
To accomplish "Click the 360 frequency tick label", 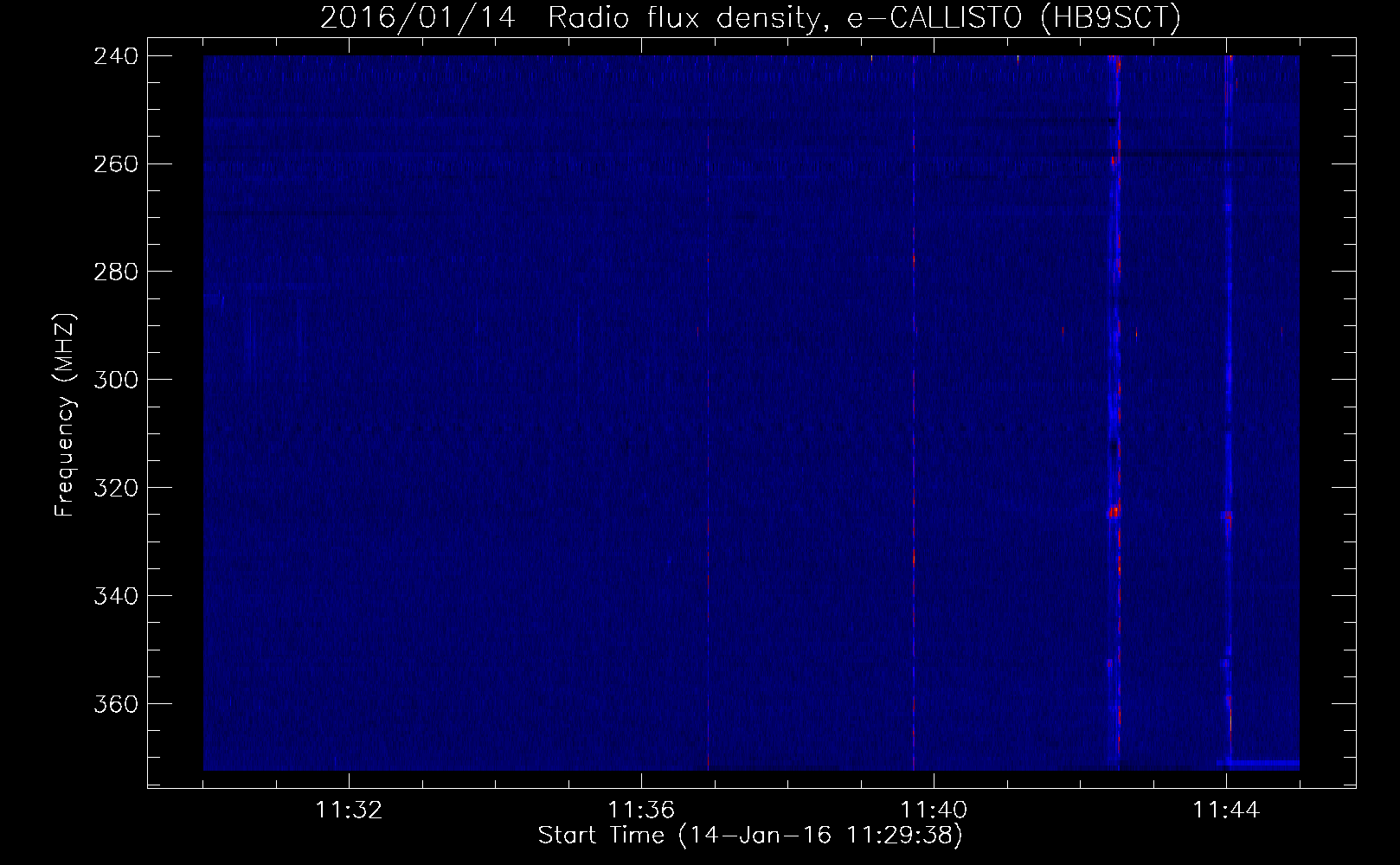I will (116, 705).
